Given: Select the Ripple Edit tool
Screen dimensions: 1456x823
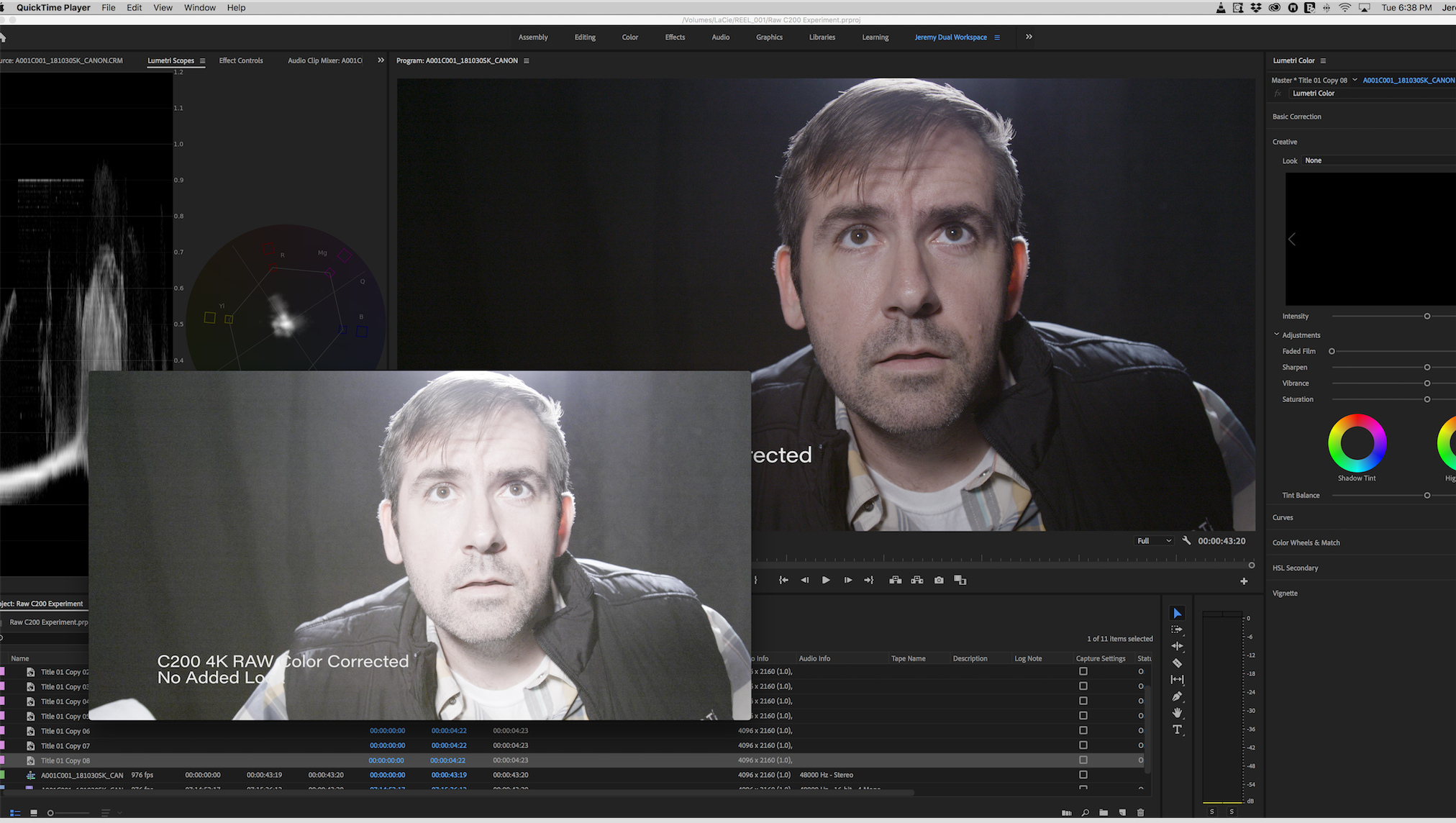Looking at the screenshot, I should 1177,646.
